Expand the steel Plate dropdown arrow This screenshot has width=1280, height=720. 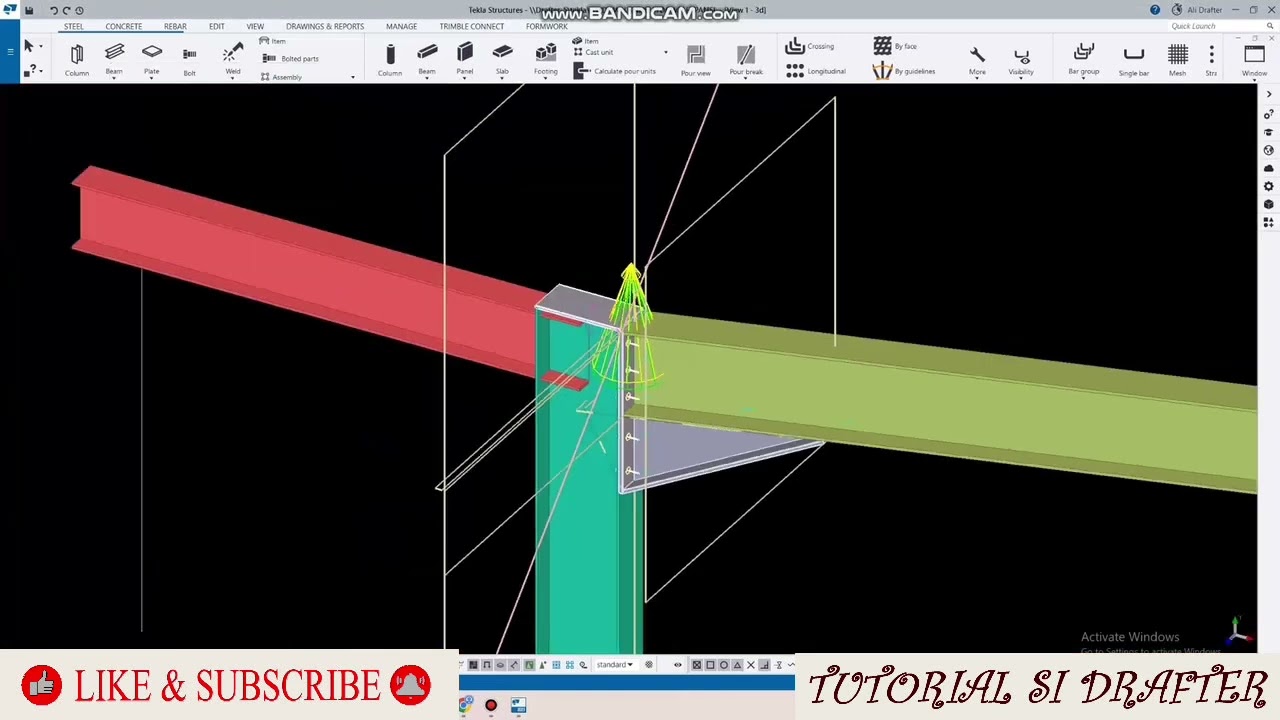(152, 78)
